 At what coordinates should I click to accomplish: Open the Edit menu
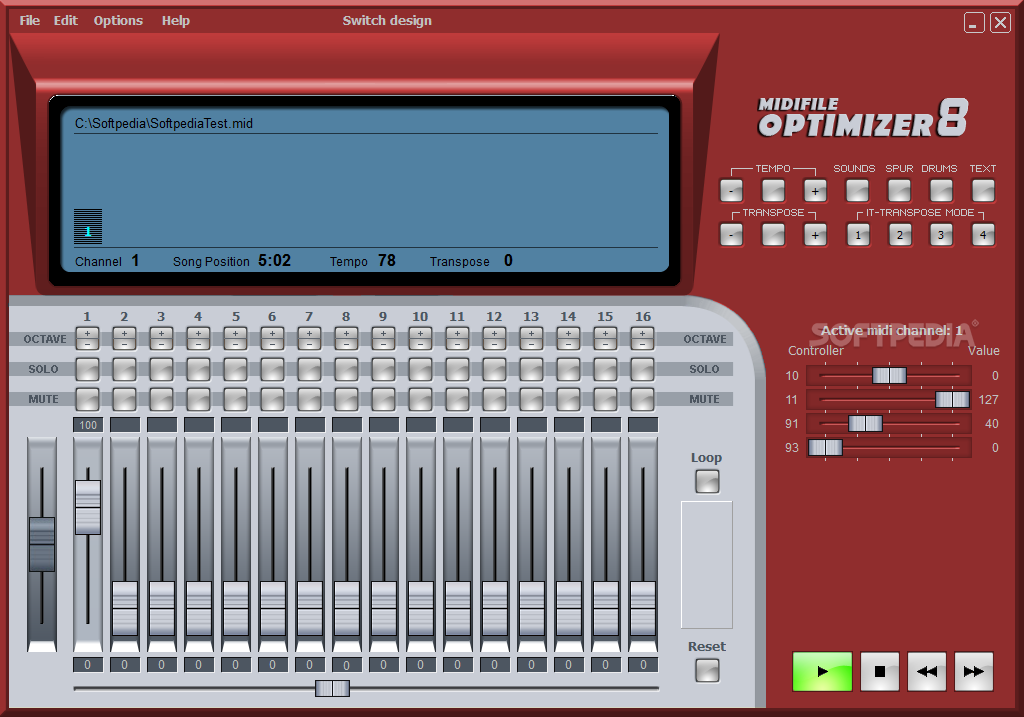click(x=65, y=21)
